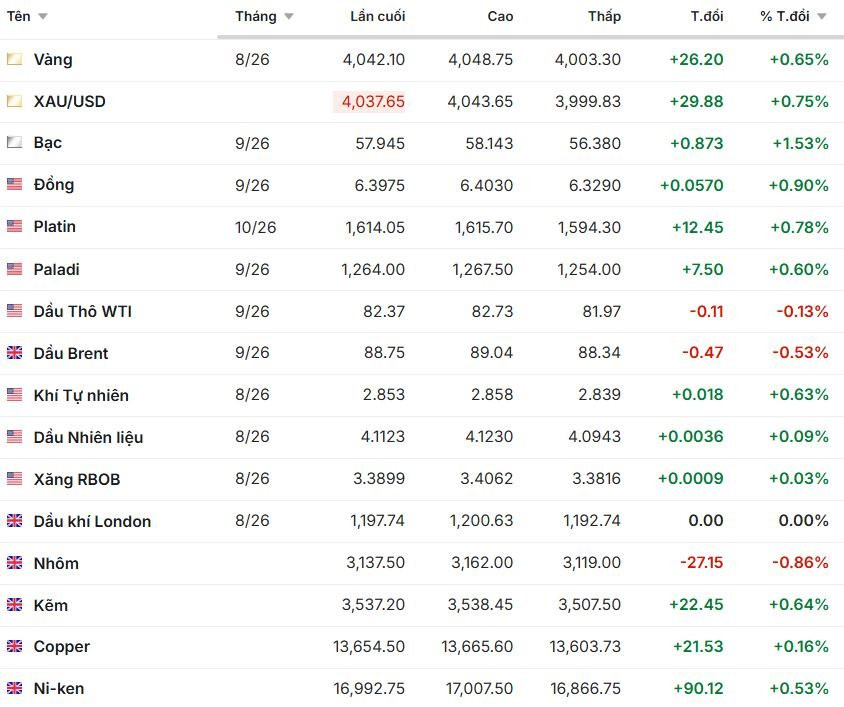Open the Vàng commodity link
This screenshot has width=844, height=707.
tap(53, 59)
